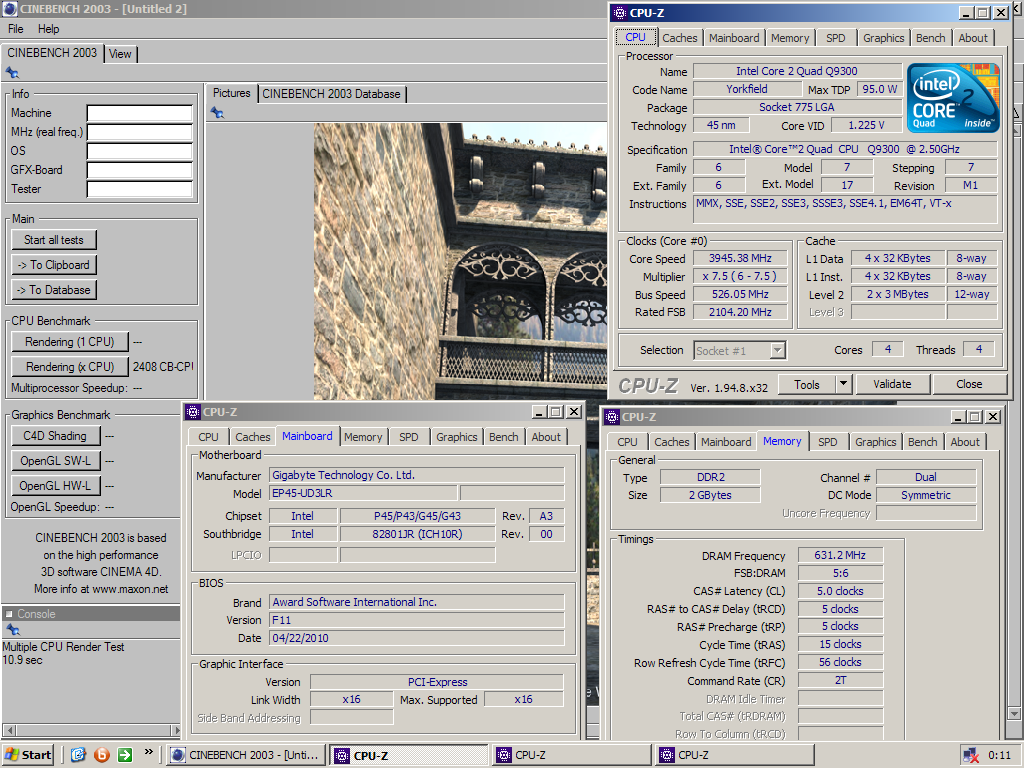The height and width of the screenshot is (768, 1024).
Task: Click the Name field Intel Core 2 Quad Q9300
Action: (797, 71)
